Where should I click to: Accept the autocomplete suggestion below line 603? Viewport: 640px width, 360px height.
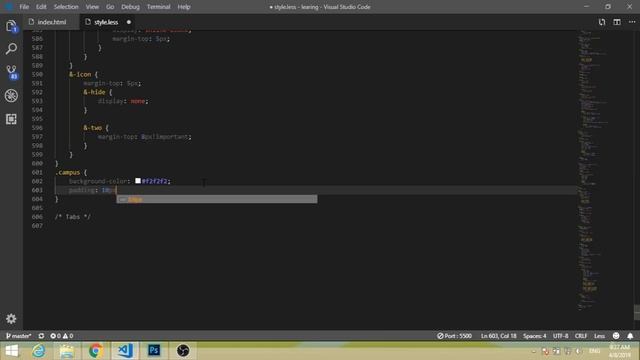(217, 199)
